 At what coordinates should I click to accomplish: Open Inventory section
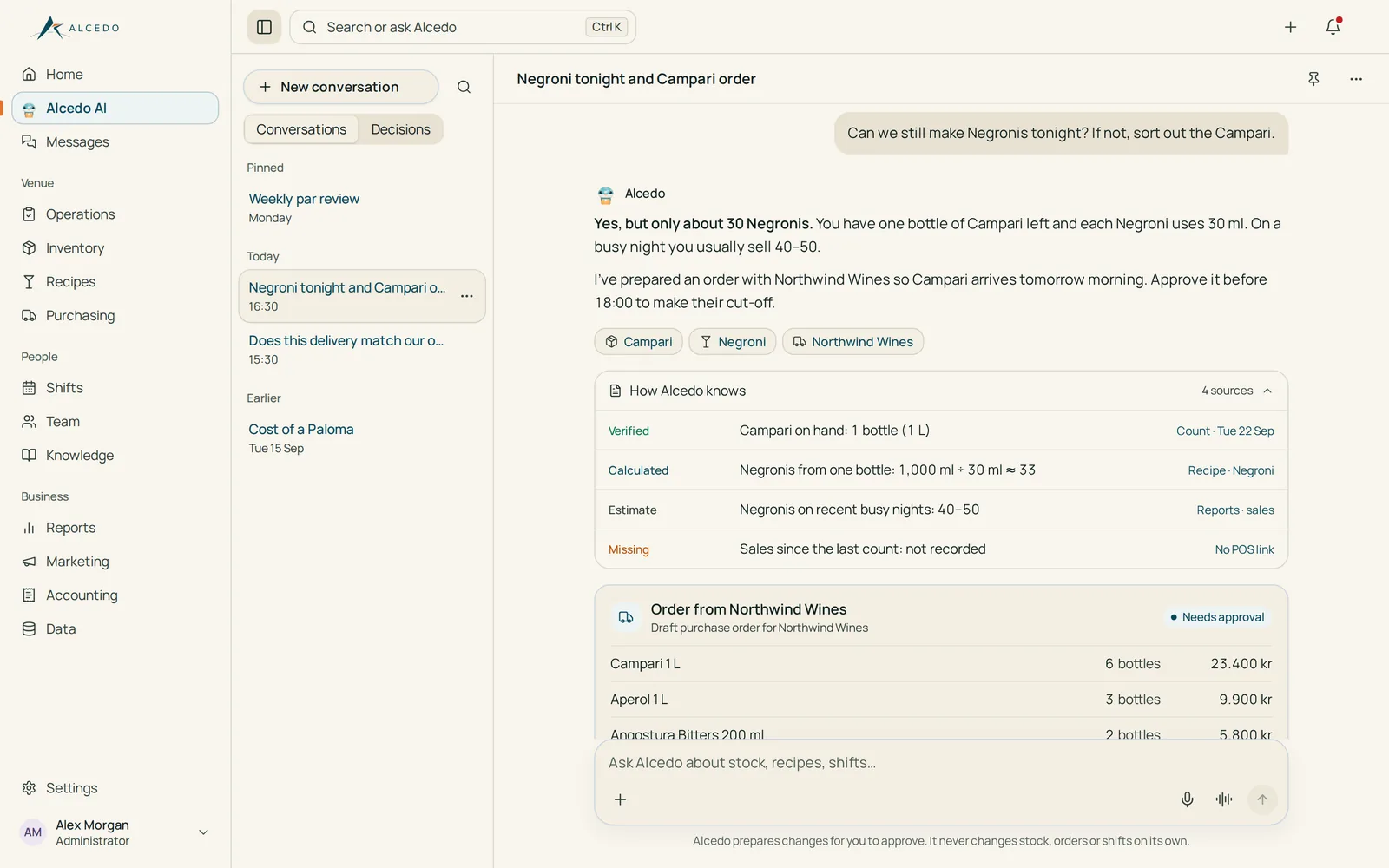click(115, 248)
